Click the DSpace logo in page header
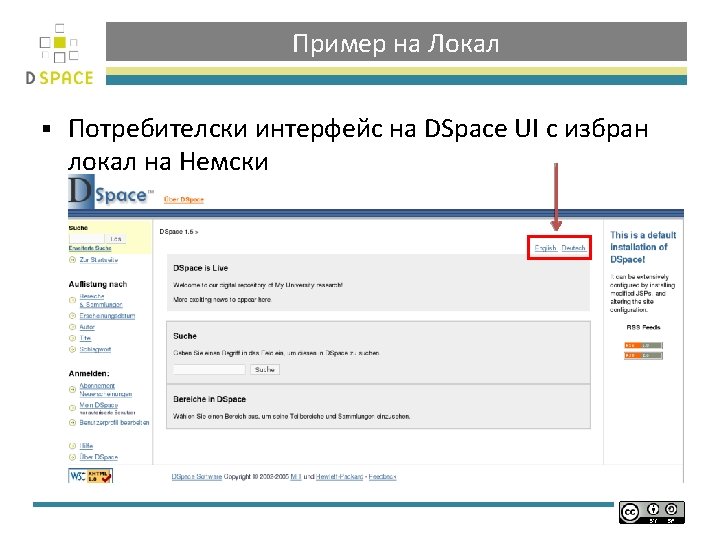 click(x=110, y=192)
